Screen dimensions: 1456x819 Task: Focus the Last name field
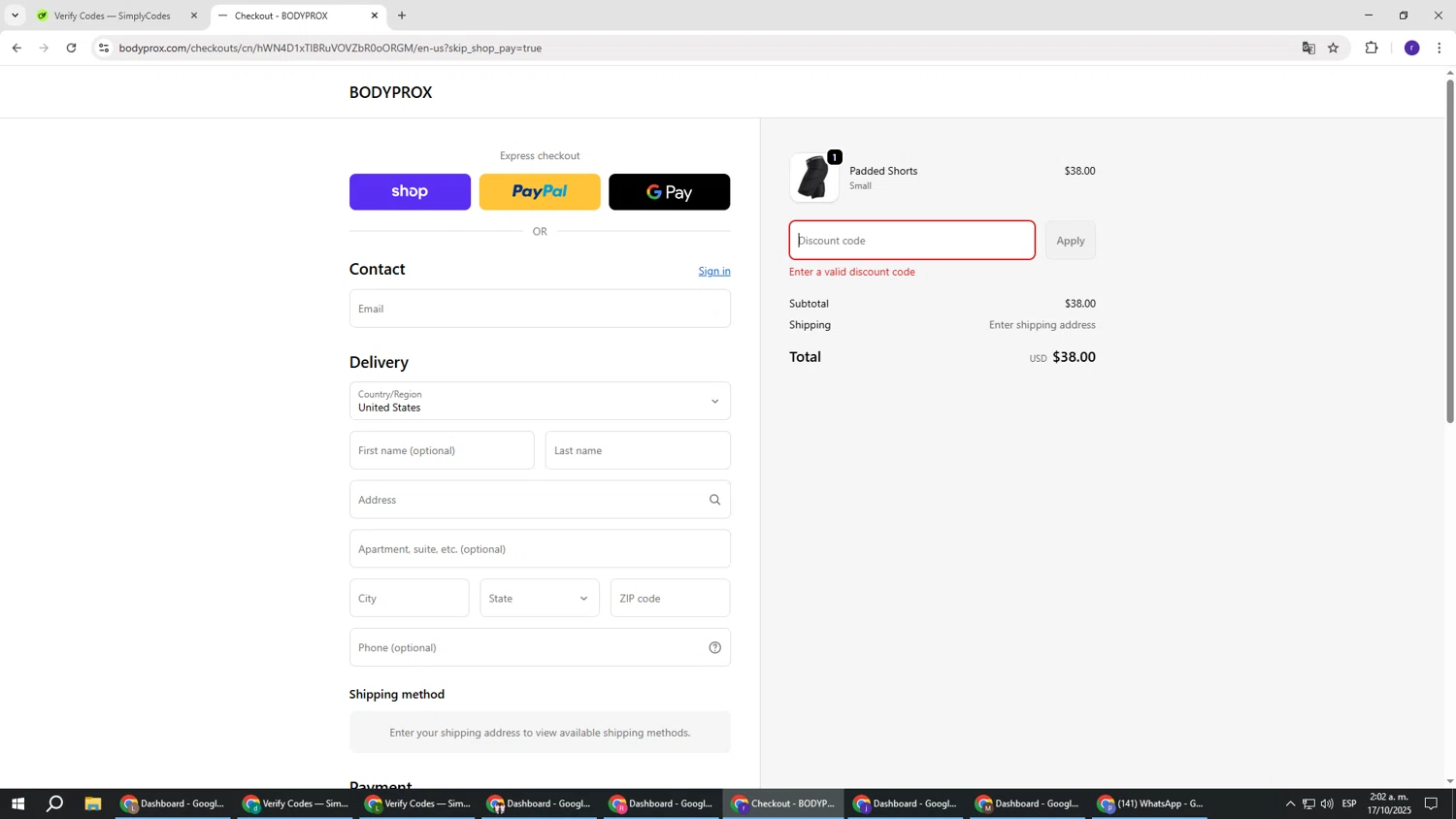(638, 450)
